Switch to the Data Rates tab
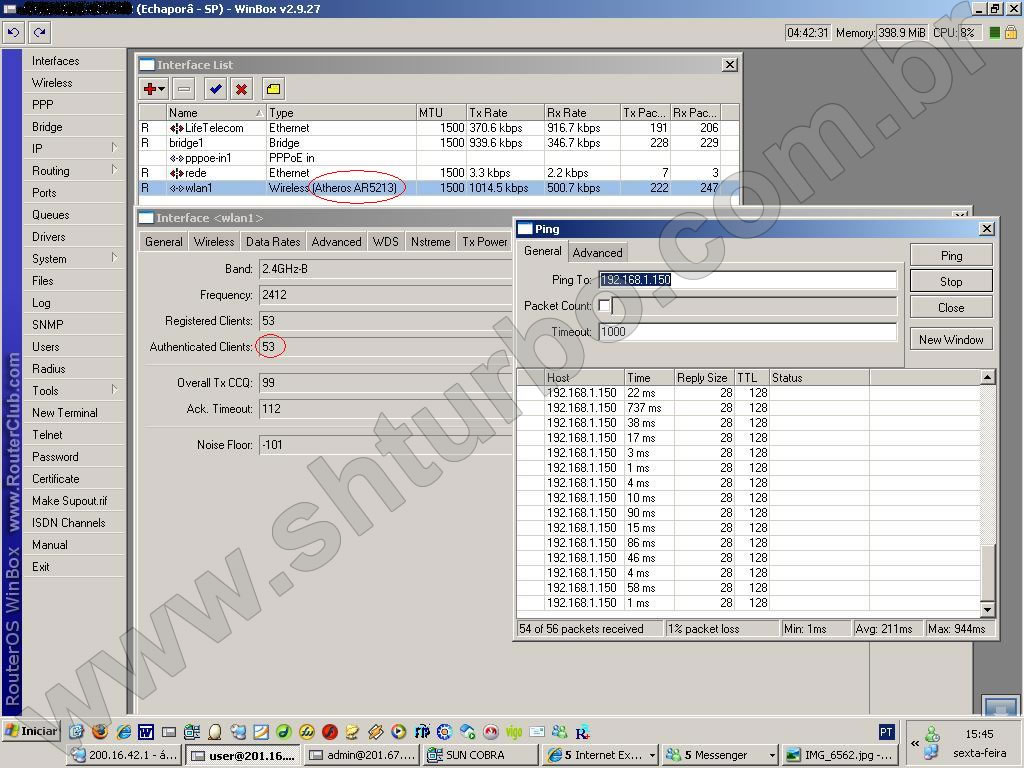The height and width of the screenshot is (768, 1024). tap(273, 242)
